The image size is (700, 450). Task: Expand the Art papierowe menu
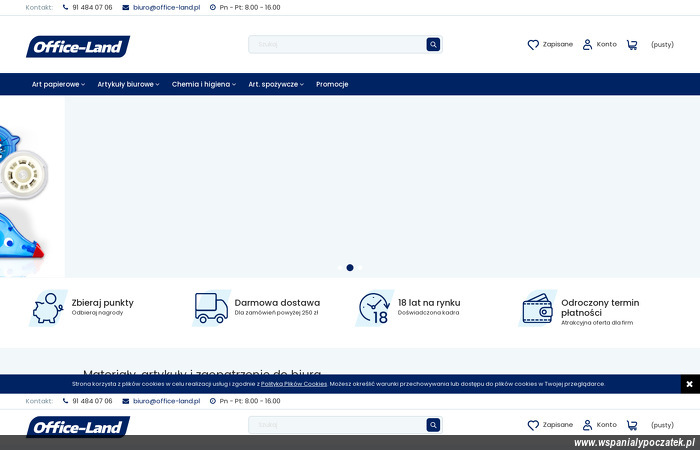click(x=58, y=84)
